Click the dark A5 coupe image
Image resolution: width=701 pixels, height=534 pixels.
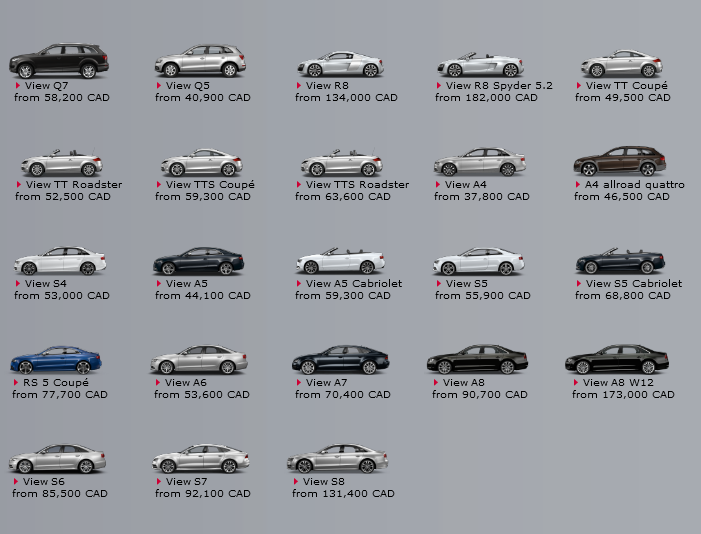[x=198, y=261]
